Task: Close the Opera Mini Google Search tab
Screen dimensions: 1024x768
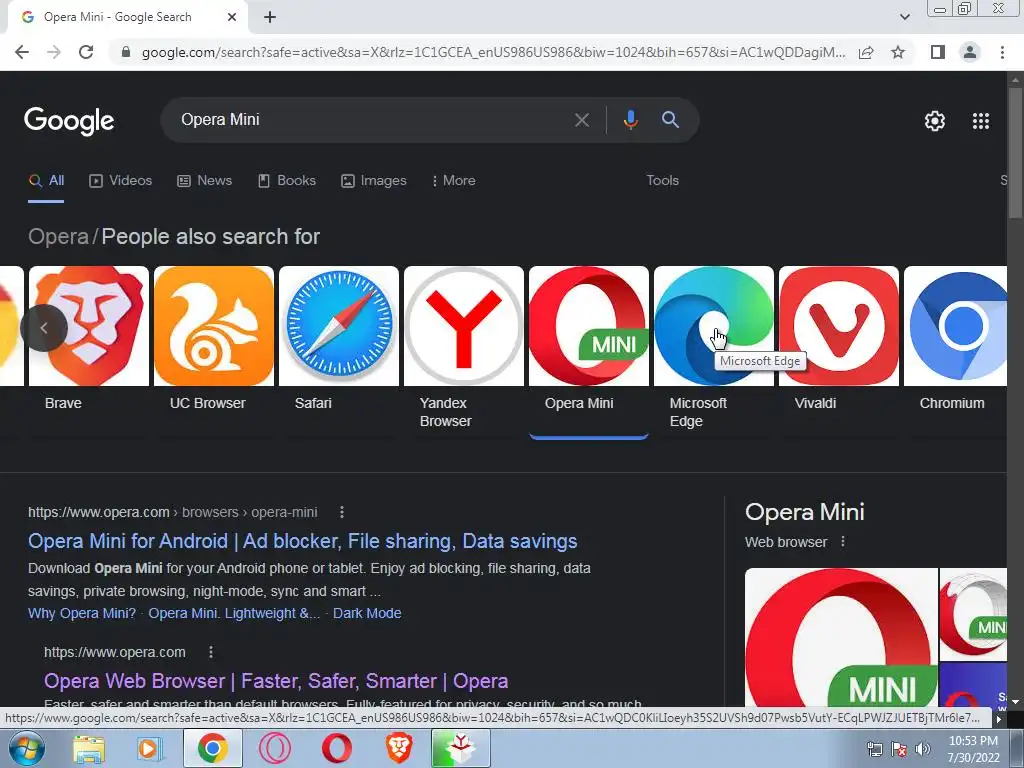Action: coord(232,17)
